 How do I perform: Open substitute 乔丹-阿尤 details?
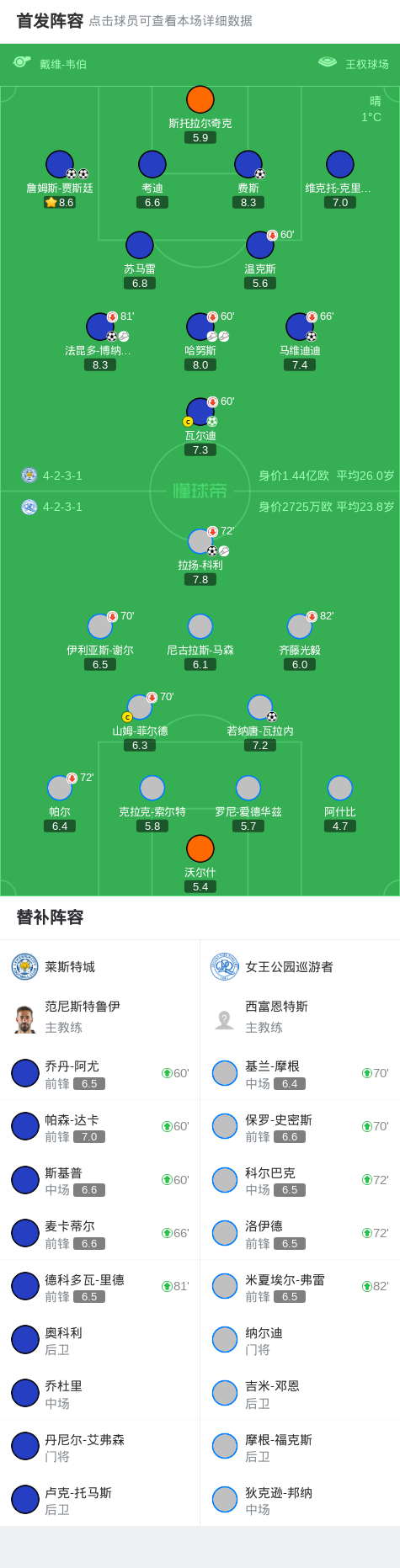[100, 1073]
